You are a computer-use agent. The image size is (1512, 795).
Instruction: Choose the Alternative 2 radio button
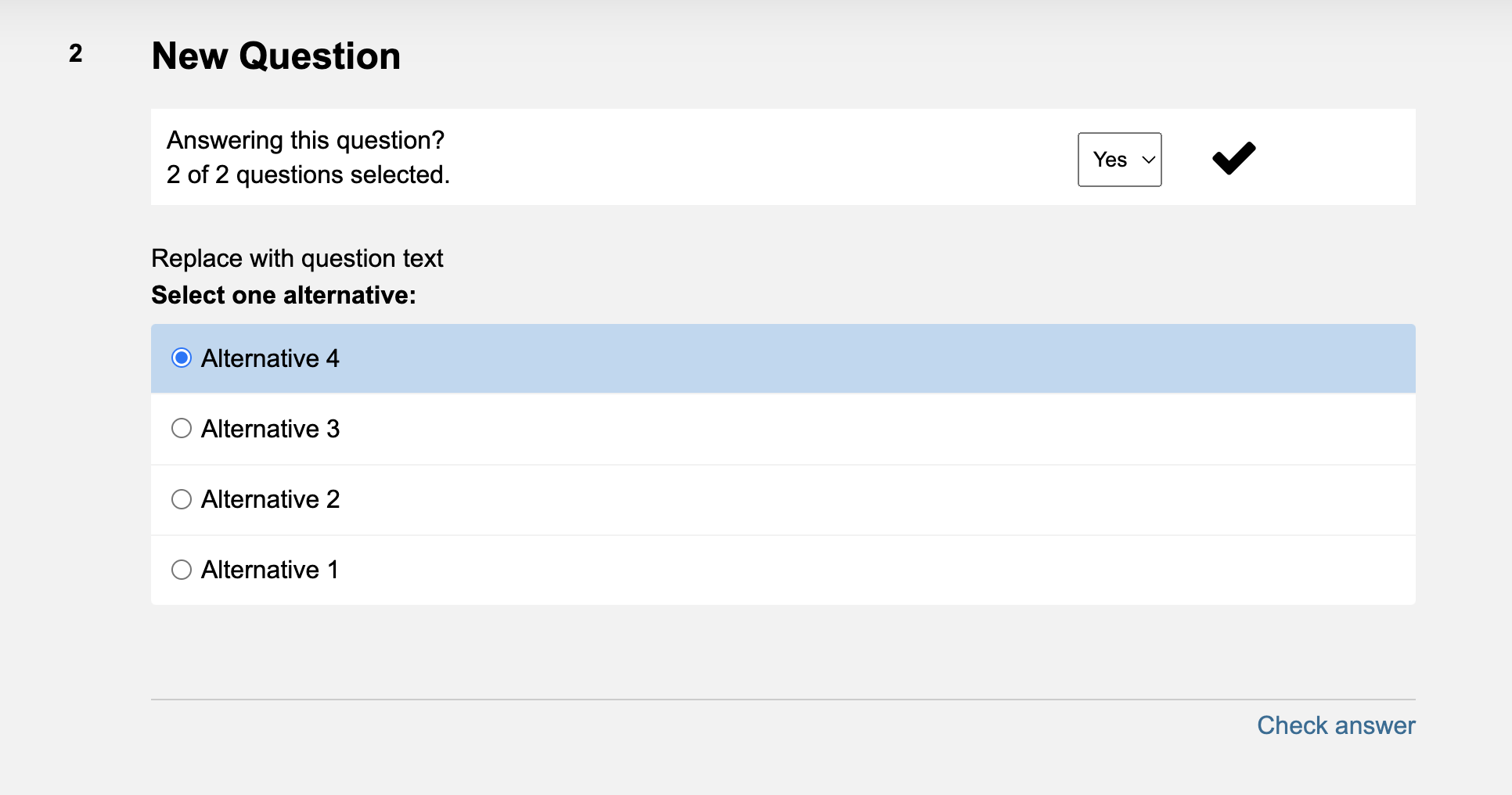pyautogui.click(x=182, y=499)
